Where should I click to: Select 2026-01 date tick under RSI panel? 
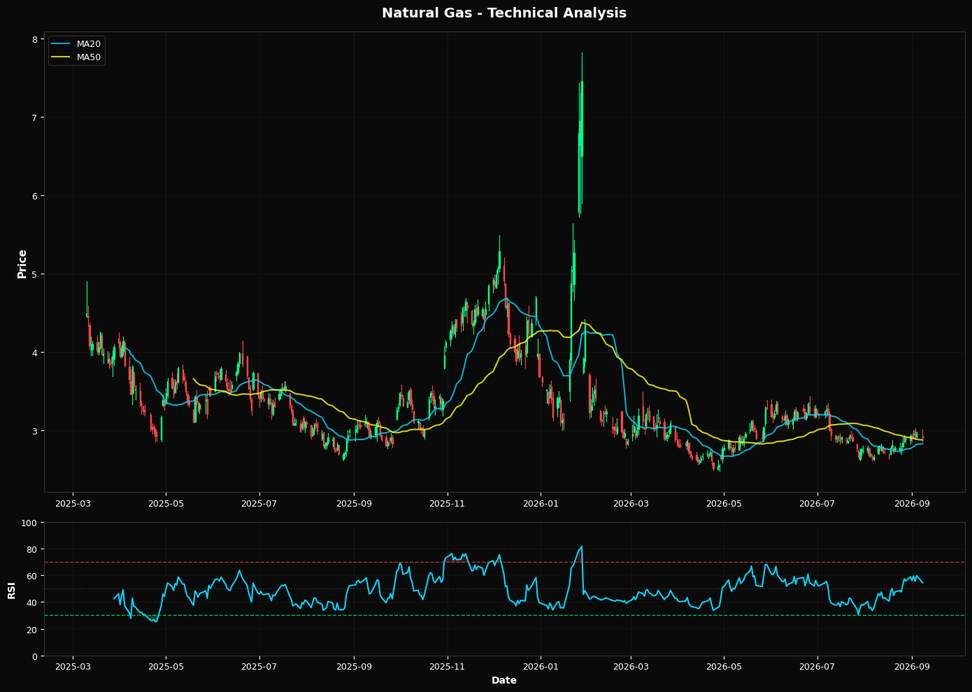click(541, 667)
